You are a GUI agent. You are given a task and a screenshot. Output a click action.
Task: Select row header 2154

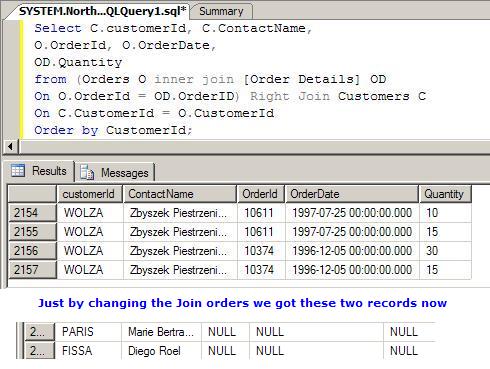coord(32,213)
